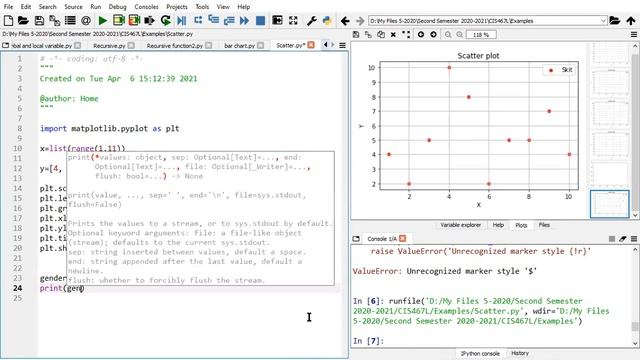The image size is (640, 360).
Task: Step out of function in debugger
Action: coord(229,20)
